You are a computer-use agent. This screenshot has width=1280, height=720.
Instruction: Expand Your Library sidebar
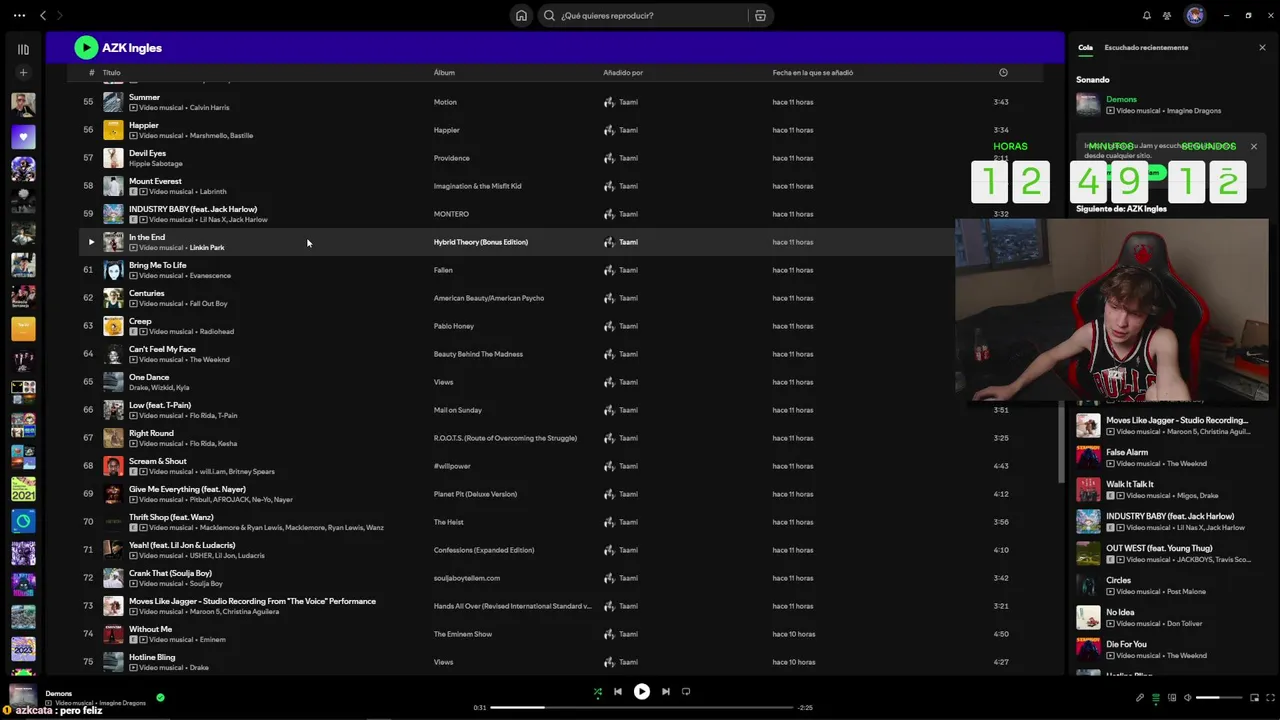click(x=23, y=49)
